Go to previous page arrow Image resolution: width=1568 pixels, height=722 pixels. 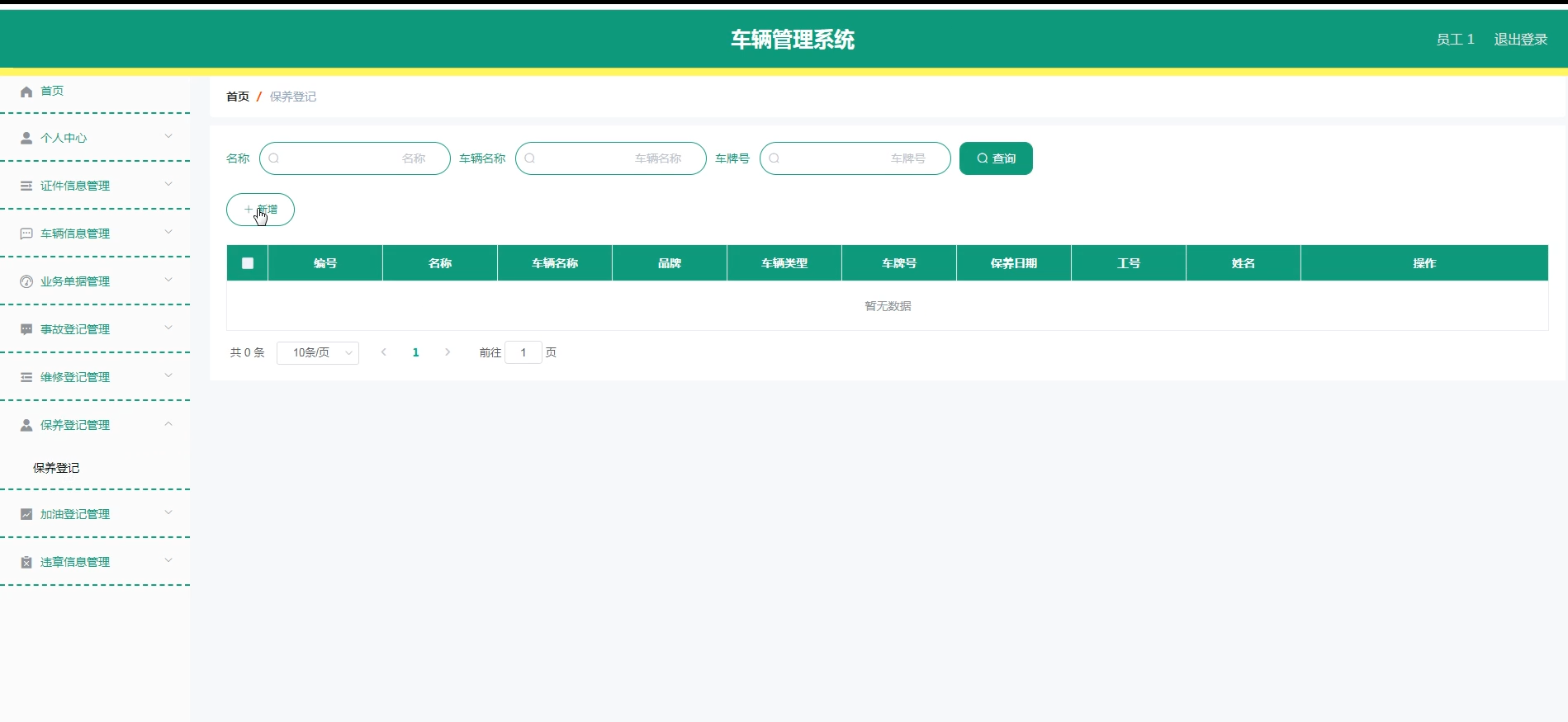pyautogui.click(x=384, y=352)
